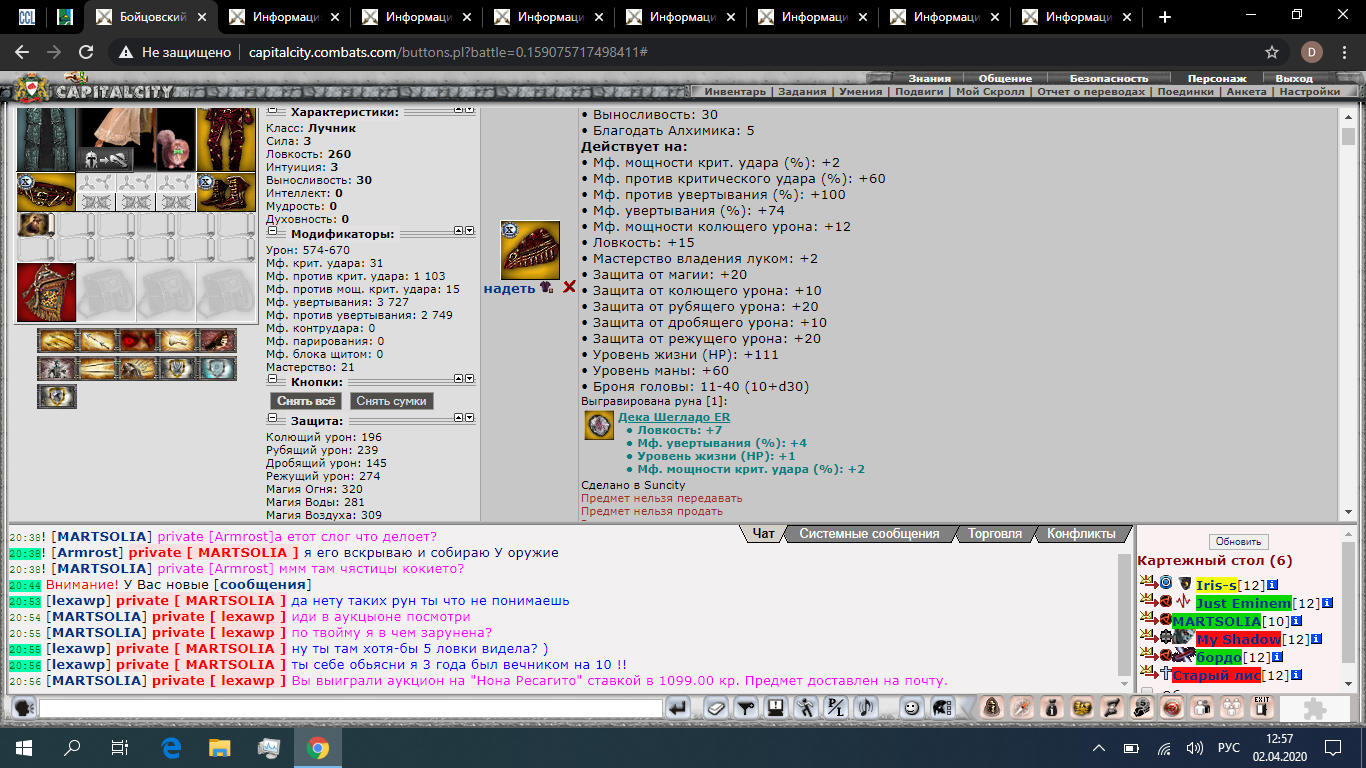Open the Общение top menu
The height and width of the screenshot is (768, 1366).
(x=1005, y=78)
